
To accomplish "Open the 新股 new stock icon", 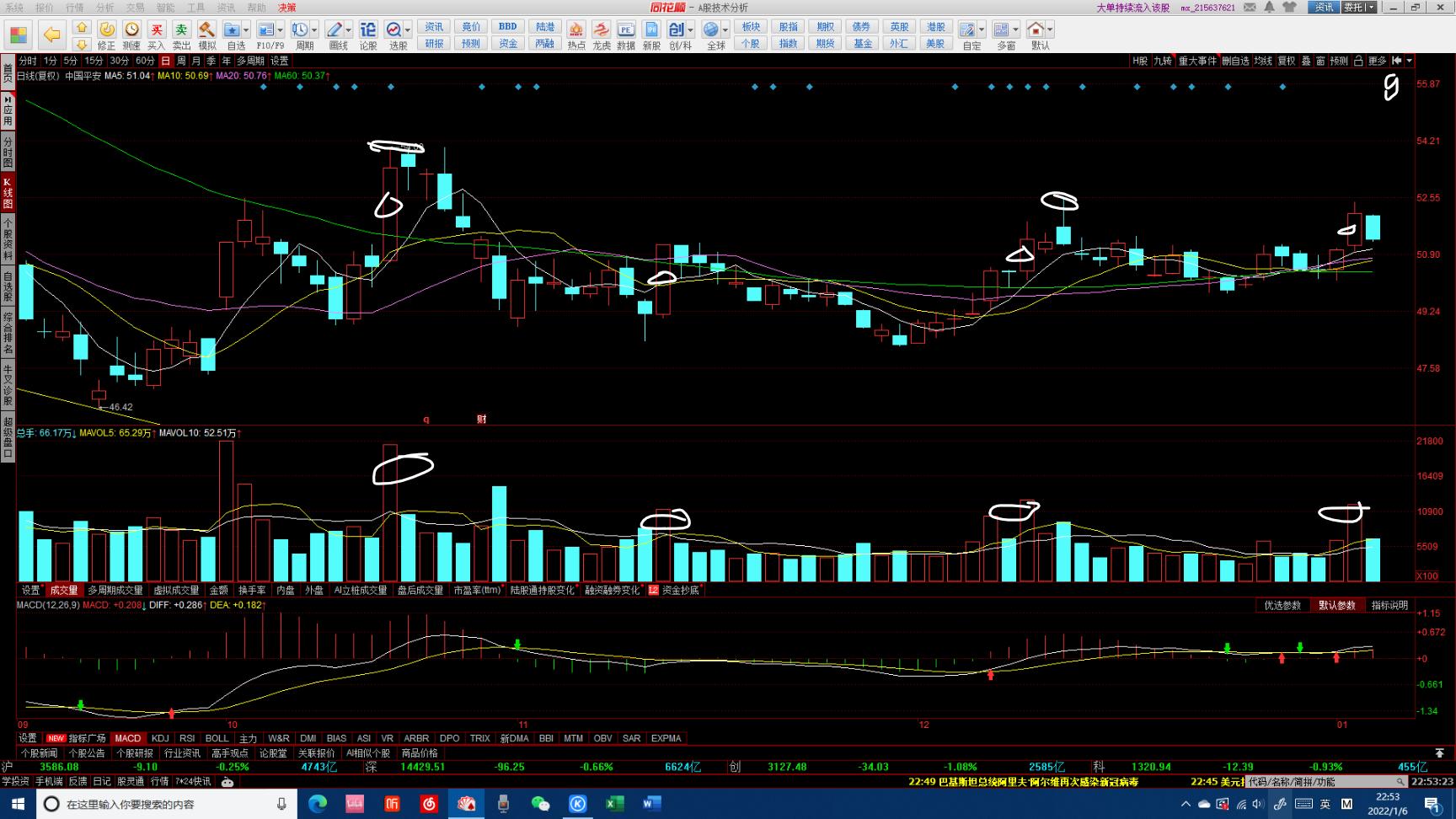I will point(651,30).
